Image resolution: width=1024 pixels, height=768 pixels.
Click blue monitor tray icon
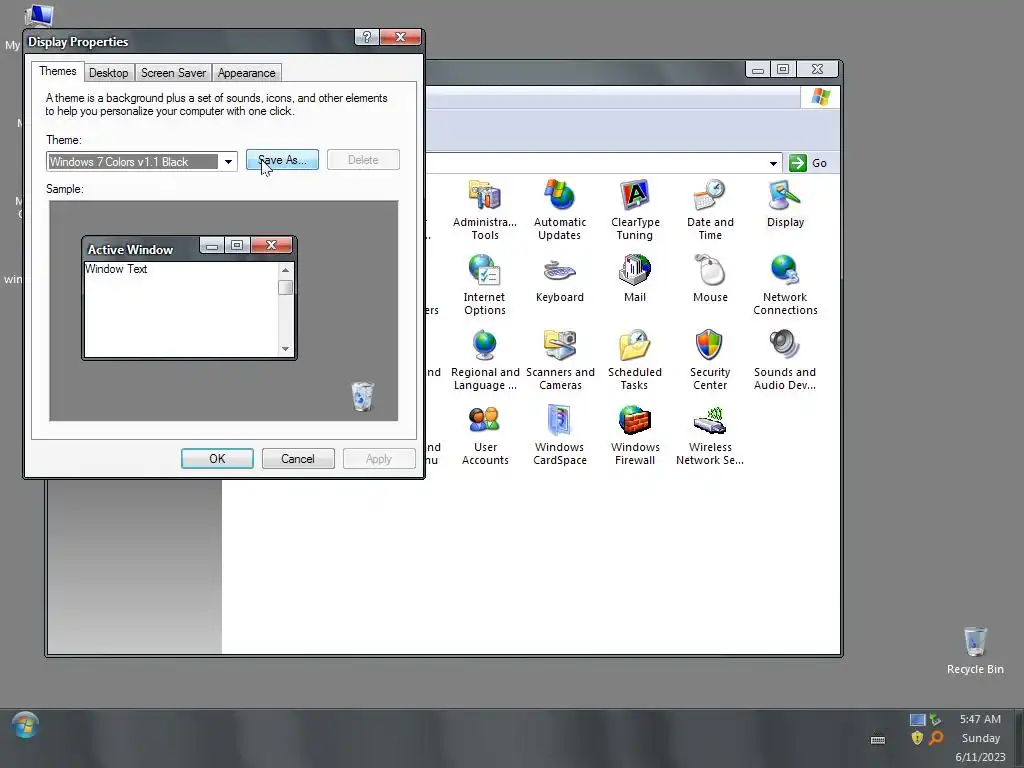pos(917,720)
